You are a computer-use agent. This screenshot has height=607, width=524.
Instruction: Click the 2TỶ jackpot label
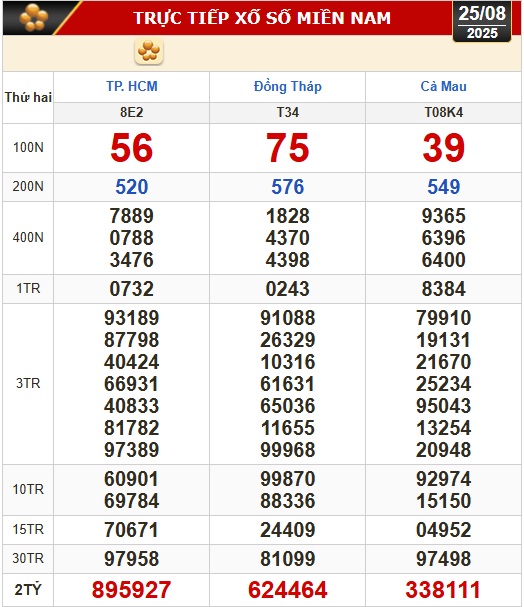point(28,590)
